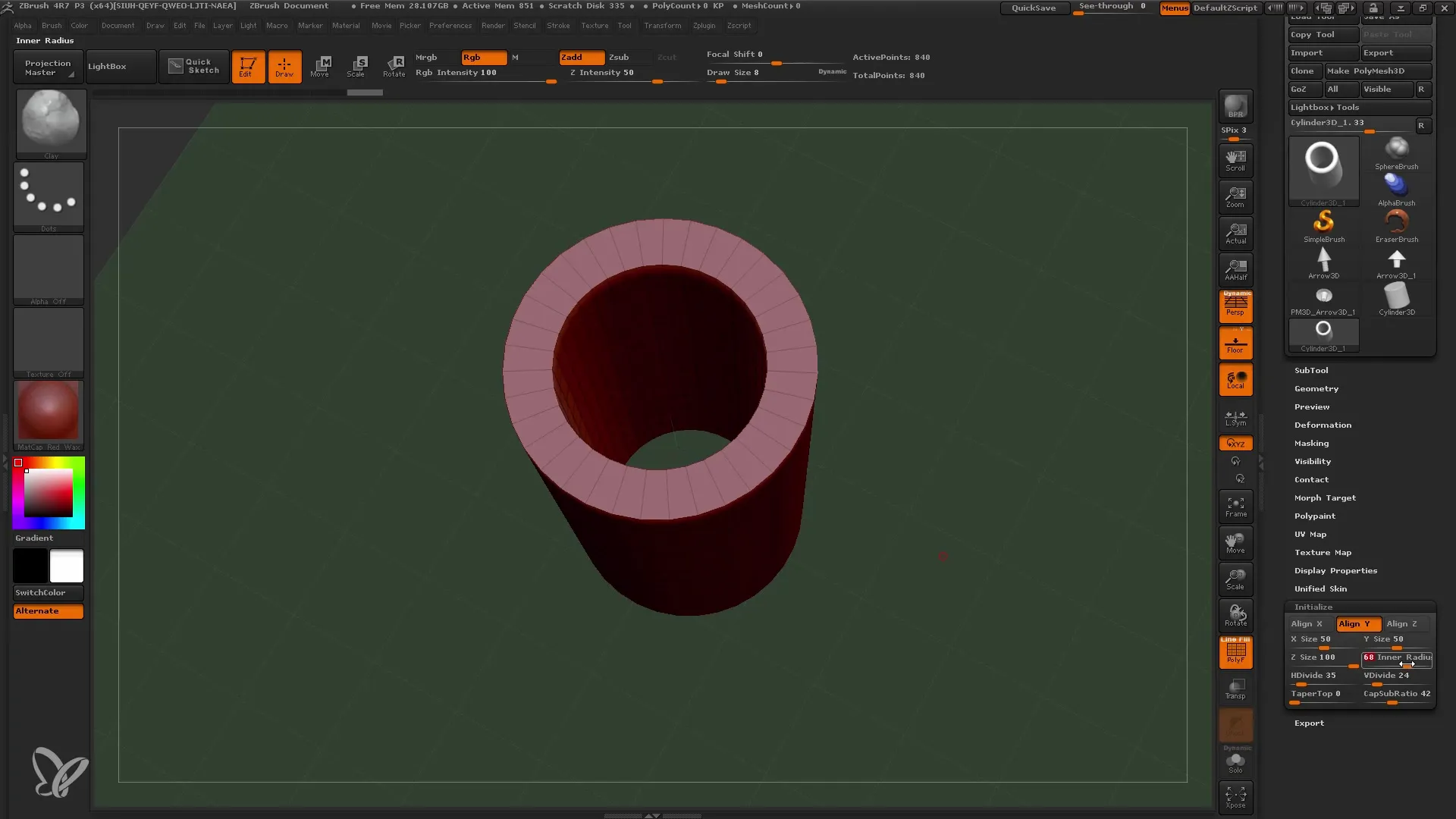Select the Scale tool in toolbar

[358, 65]
